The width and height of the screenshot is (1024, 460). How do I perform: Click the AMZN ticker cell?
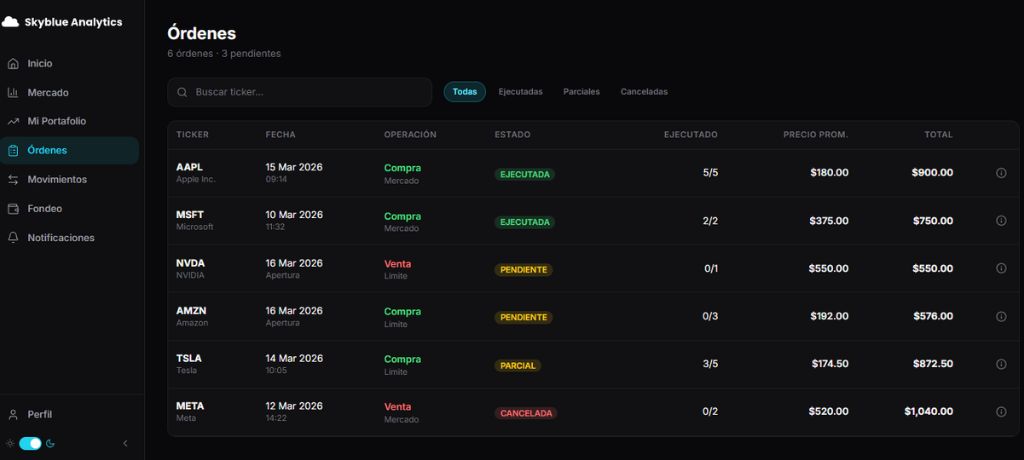(x=192, y=316)
